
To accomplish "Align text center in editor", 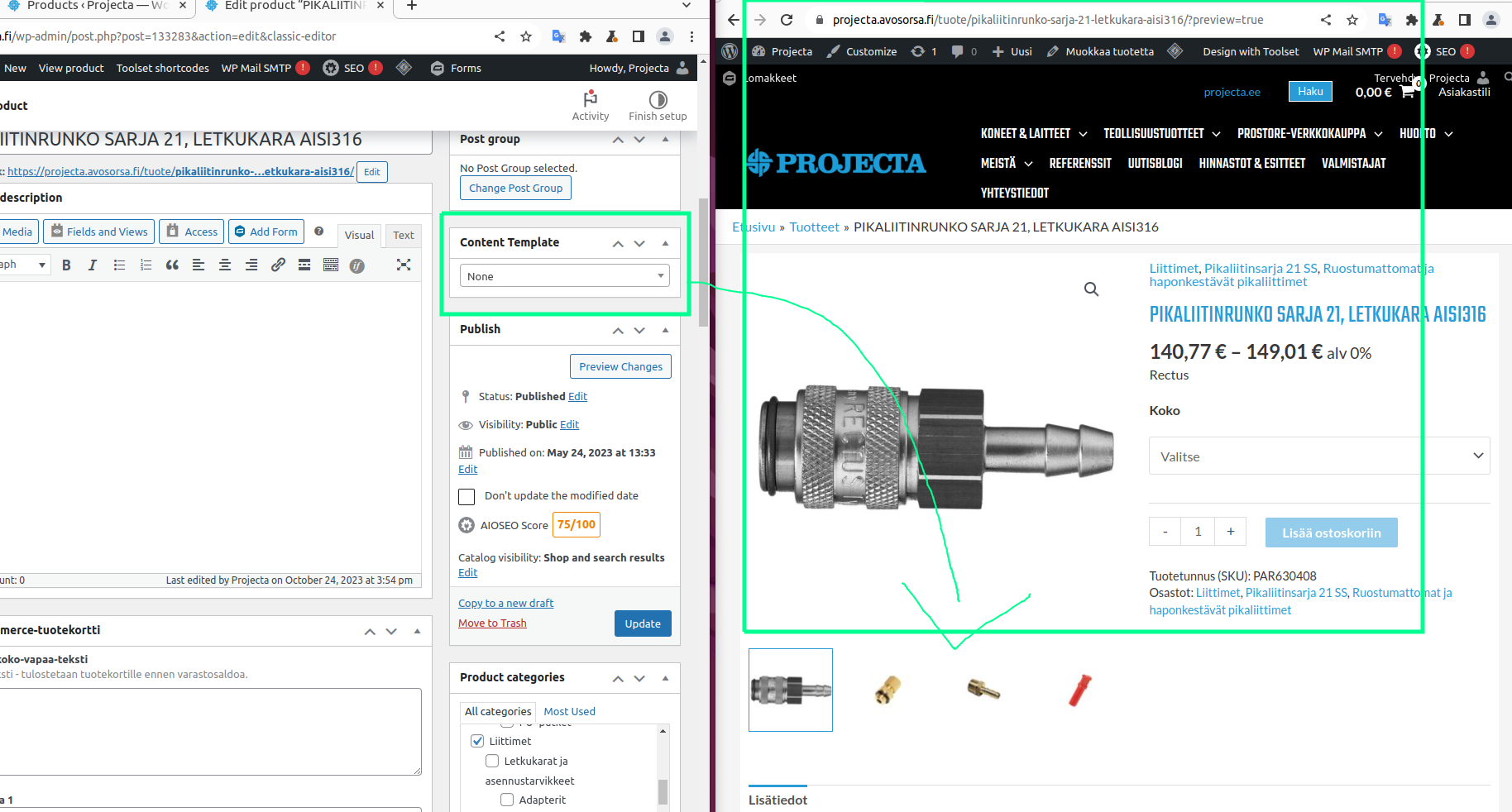I will point(225,265).
